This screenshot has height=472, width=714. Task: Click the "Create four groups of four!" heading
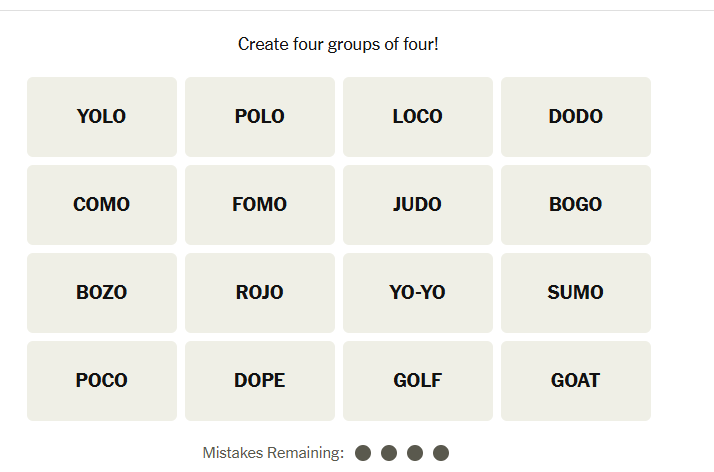pos(338,45)
